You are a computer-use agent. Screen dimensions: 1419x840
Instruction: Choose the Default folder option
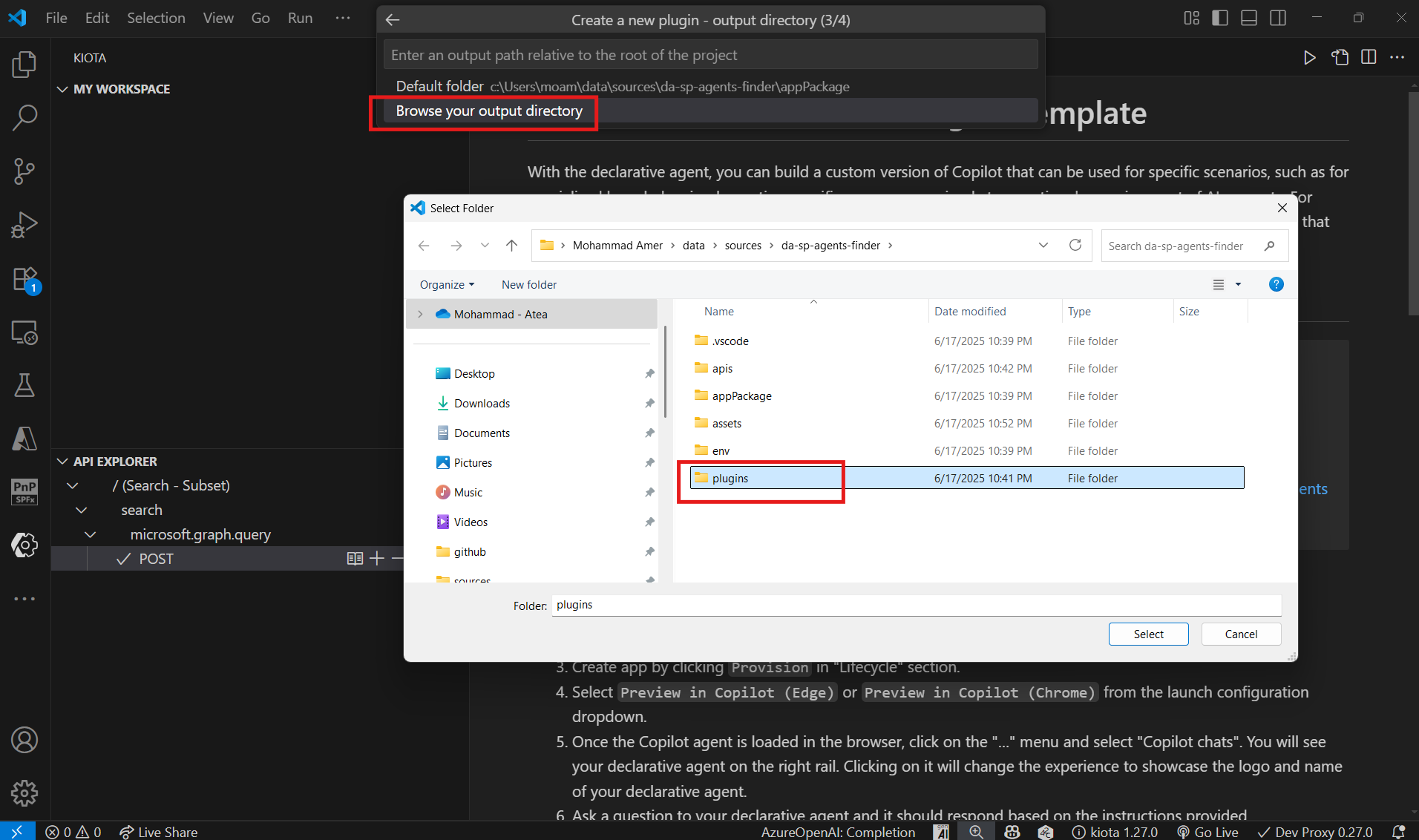tap(711, 86)
